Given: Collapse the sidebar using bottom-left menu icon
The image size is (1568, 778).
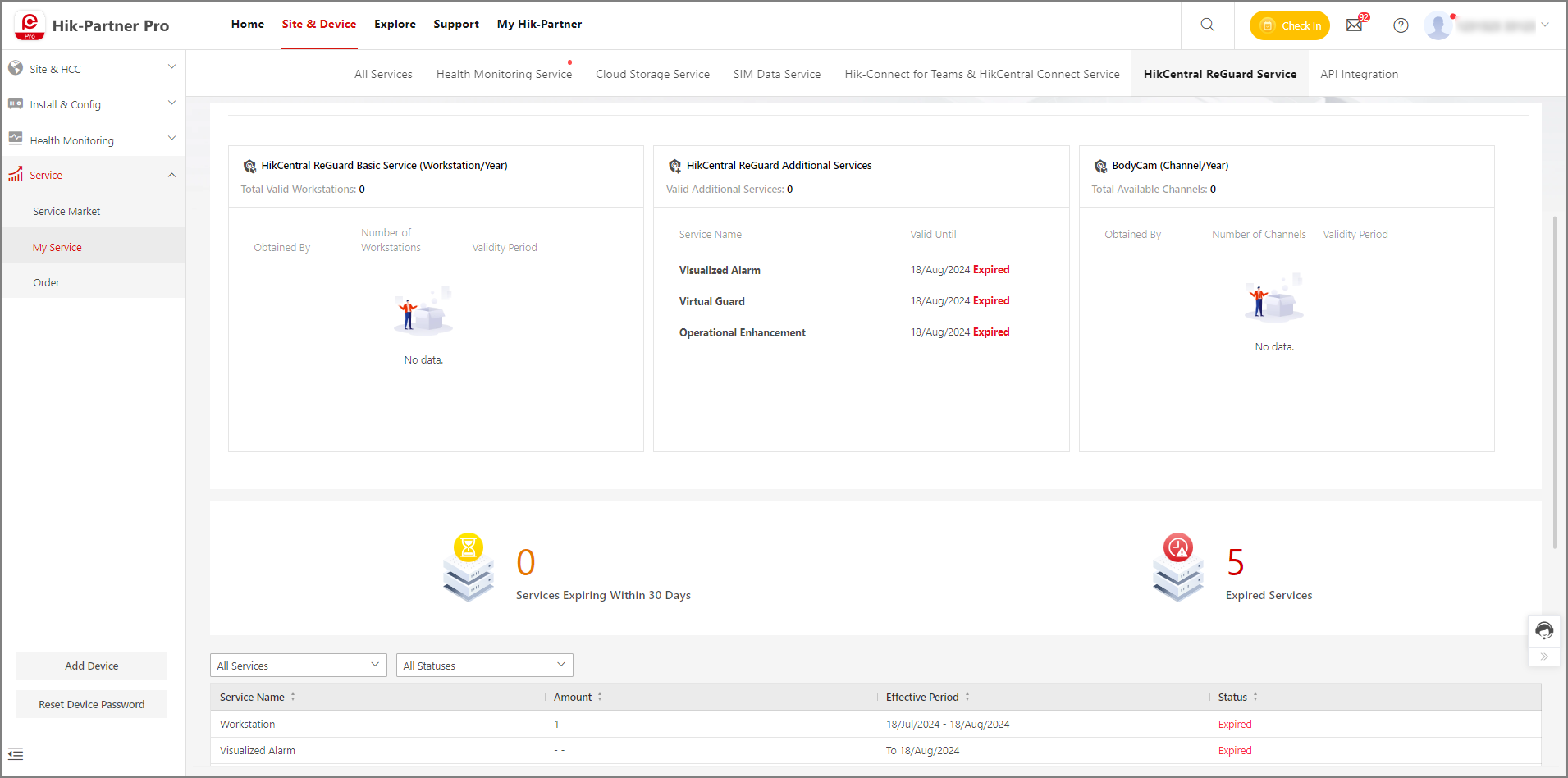Looking at the screenshot, I should coord(16,753).
